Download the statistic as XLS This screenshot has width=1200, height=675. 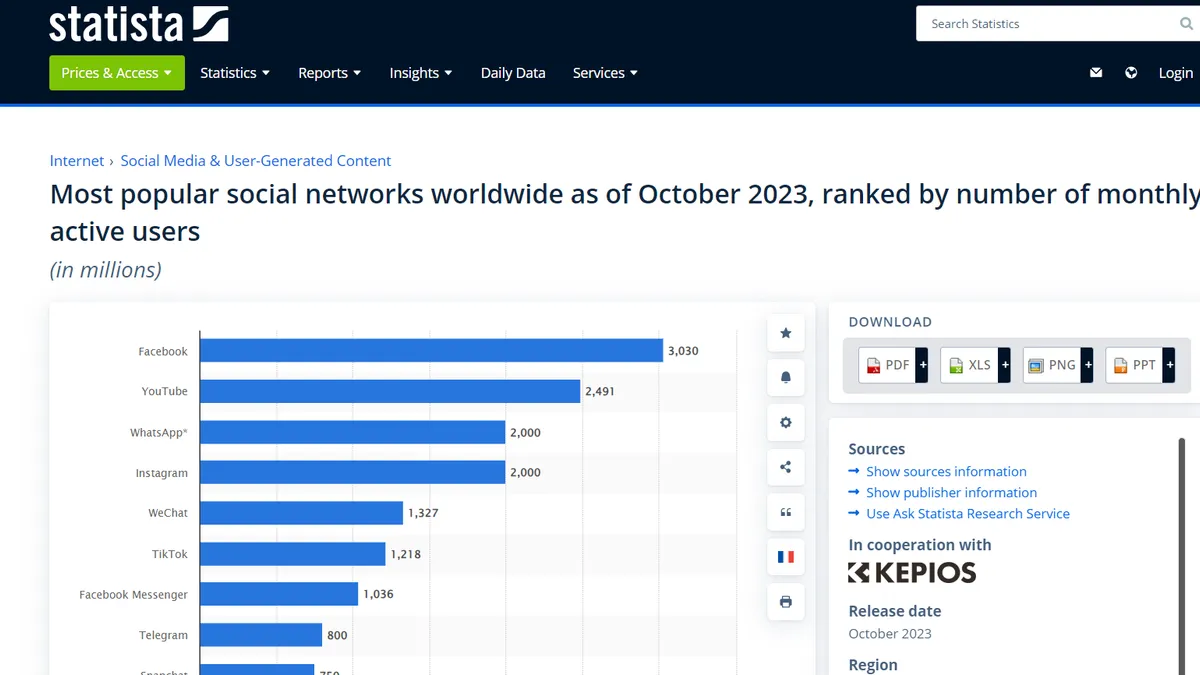click(976, 365)
